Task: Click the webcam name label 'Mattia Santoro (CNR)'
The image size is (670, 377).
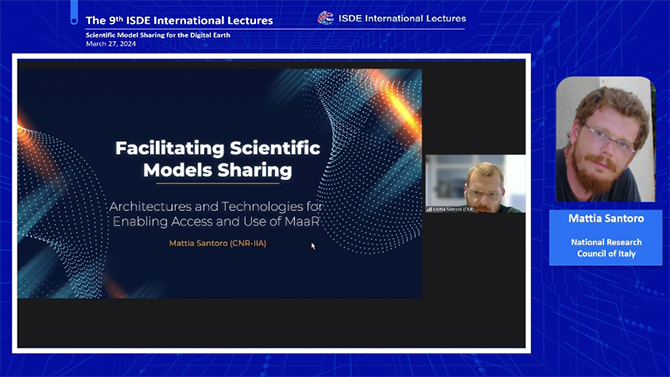Action: coord(453,209)
